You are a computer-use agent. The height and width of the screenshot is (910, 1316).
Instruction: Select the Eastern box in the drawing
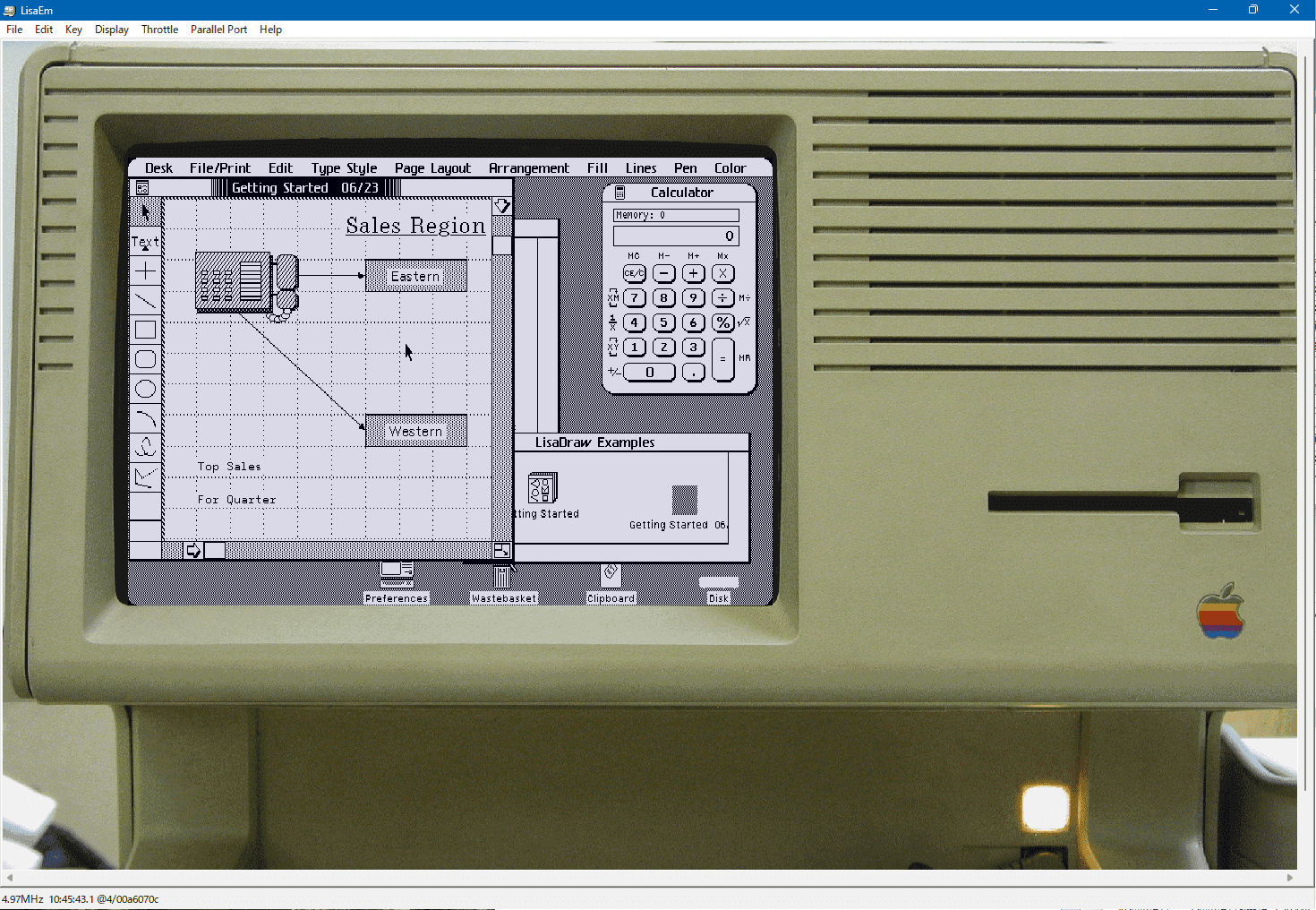[x=416, y=276]
